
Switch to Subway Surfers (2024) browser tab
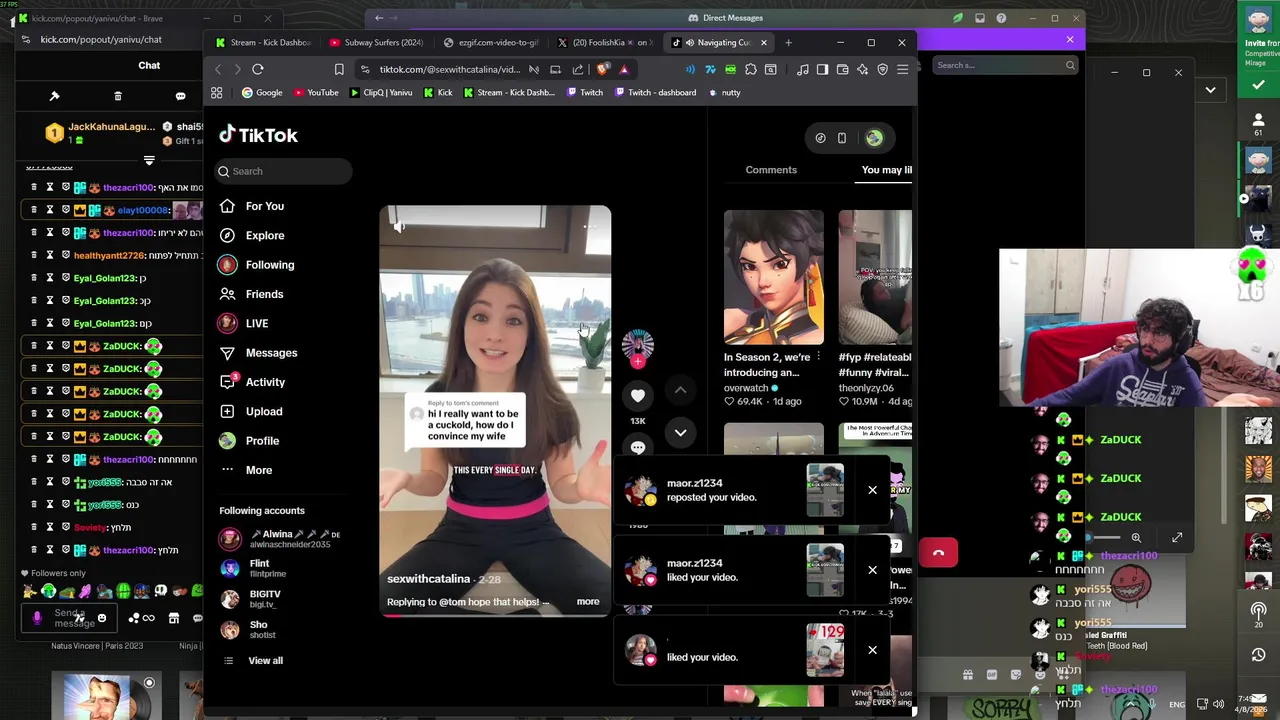[378, 43]
